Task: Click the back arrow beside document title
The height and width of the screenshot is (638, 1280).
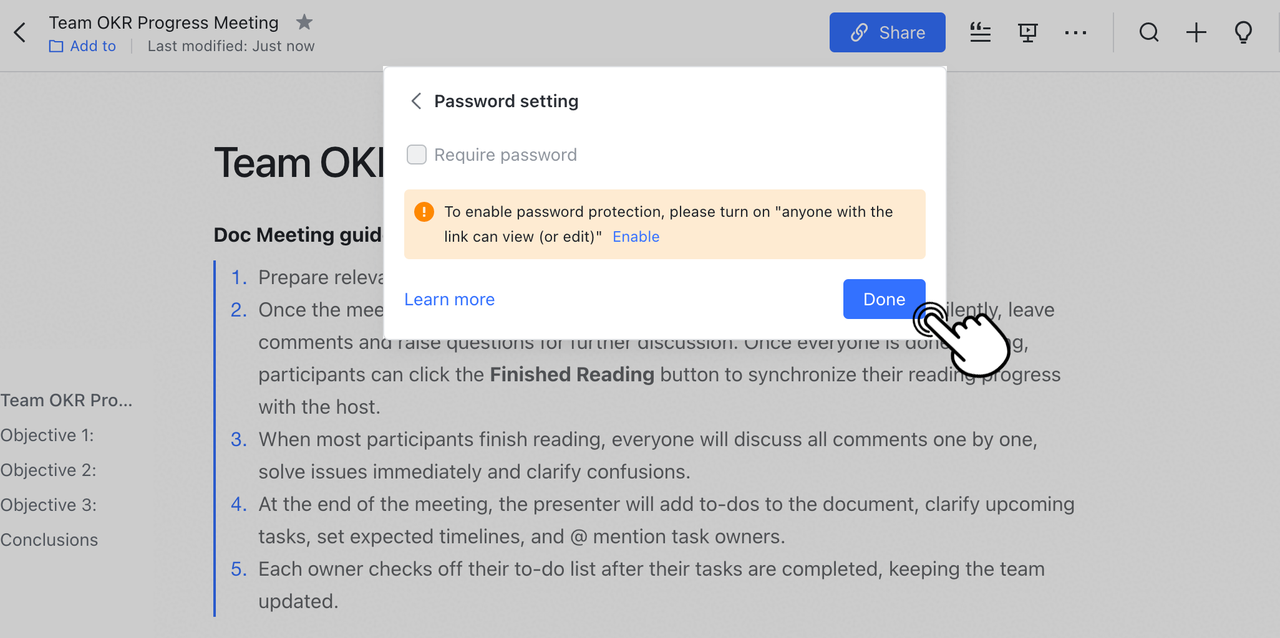Action: point(20,33)
